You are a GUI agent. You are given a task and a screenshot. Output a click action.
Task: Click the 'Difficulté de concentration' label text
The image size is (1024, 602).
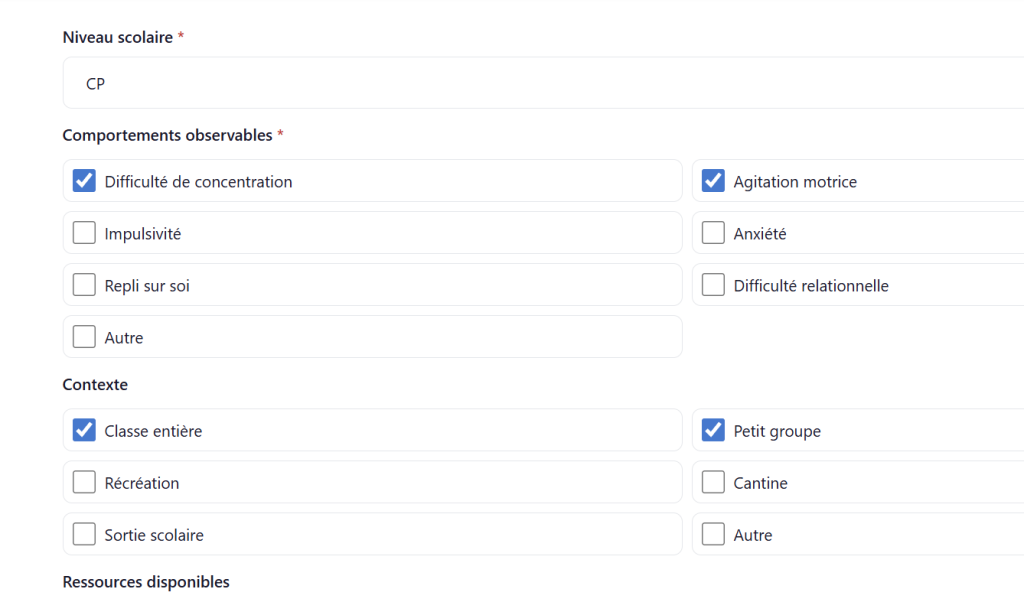coord(198,182)
